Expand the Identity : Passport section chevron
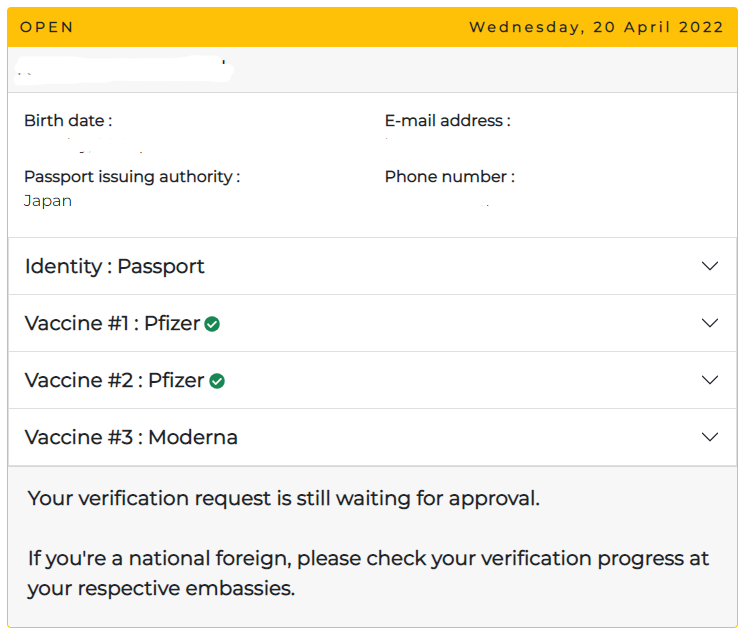Viewport: 746px width, 638px height. coord(710,266)
